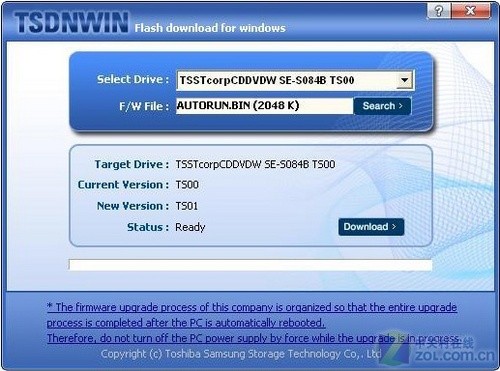Click the Select Drive label
500x371 pixels.
[x=133, y=79]
